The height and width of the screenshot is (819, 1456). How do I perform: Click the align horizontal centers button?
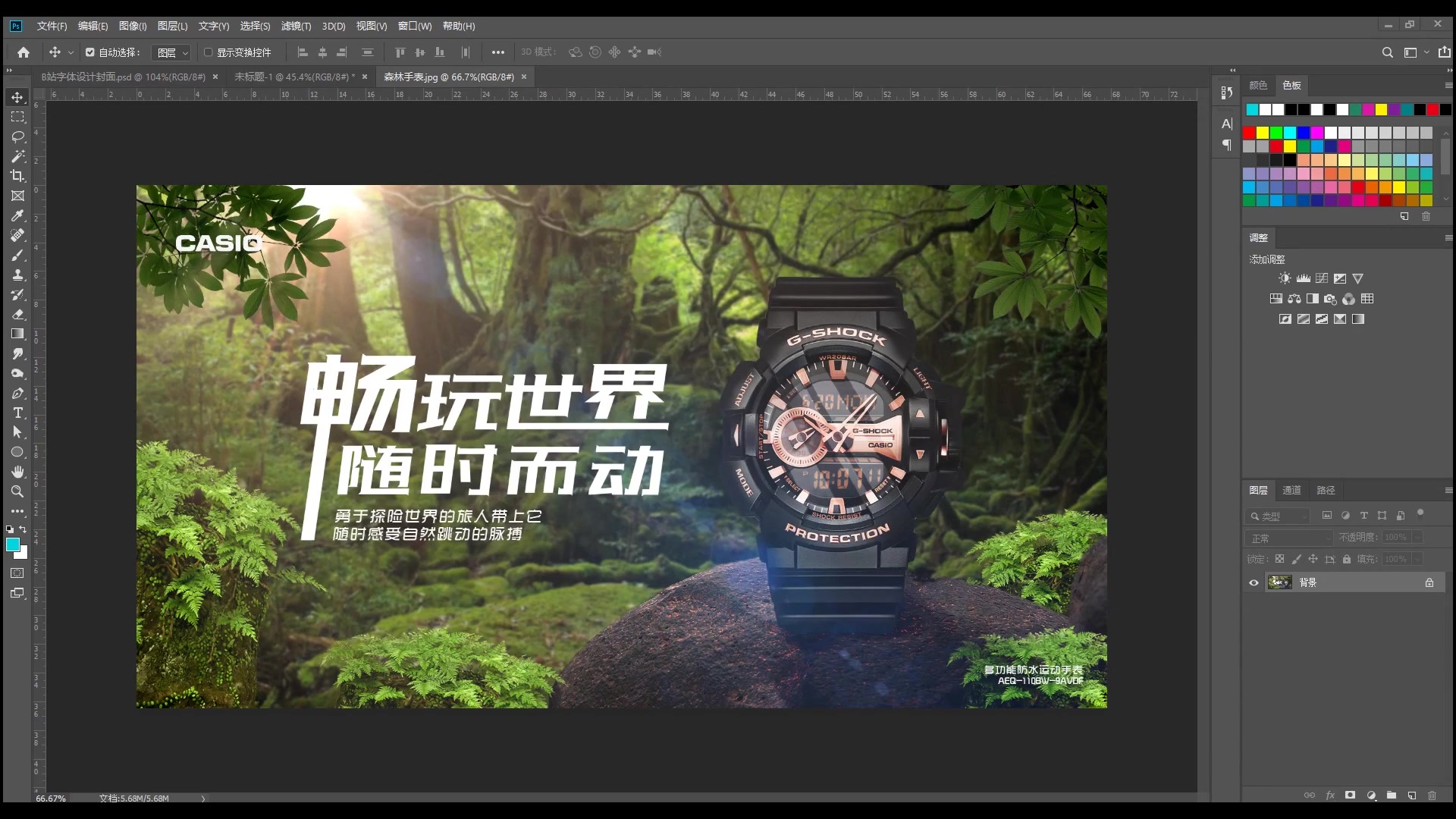coord(322,52)
